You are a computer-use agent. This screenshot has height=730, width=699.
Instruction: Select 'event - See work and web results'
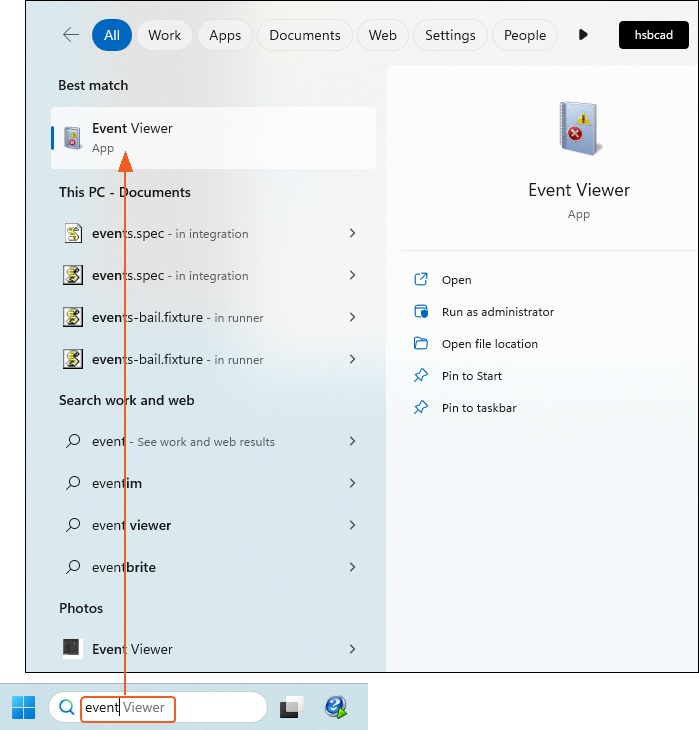pyautogui.click(x=213, y=441)
